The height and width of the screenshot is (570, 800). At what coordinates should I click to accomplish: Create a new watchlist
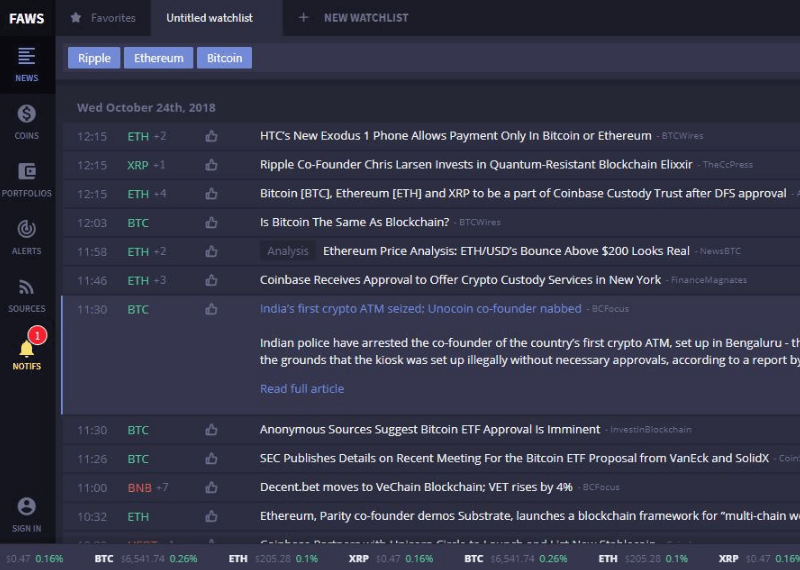pyautogui.click(x=355, y=18)
